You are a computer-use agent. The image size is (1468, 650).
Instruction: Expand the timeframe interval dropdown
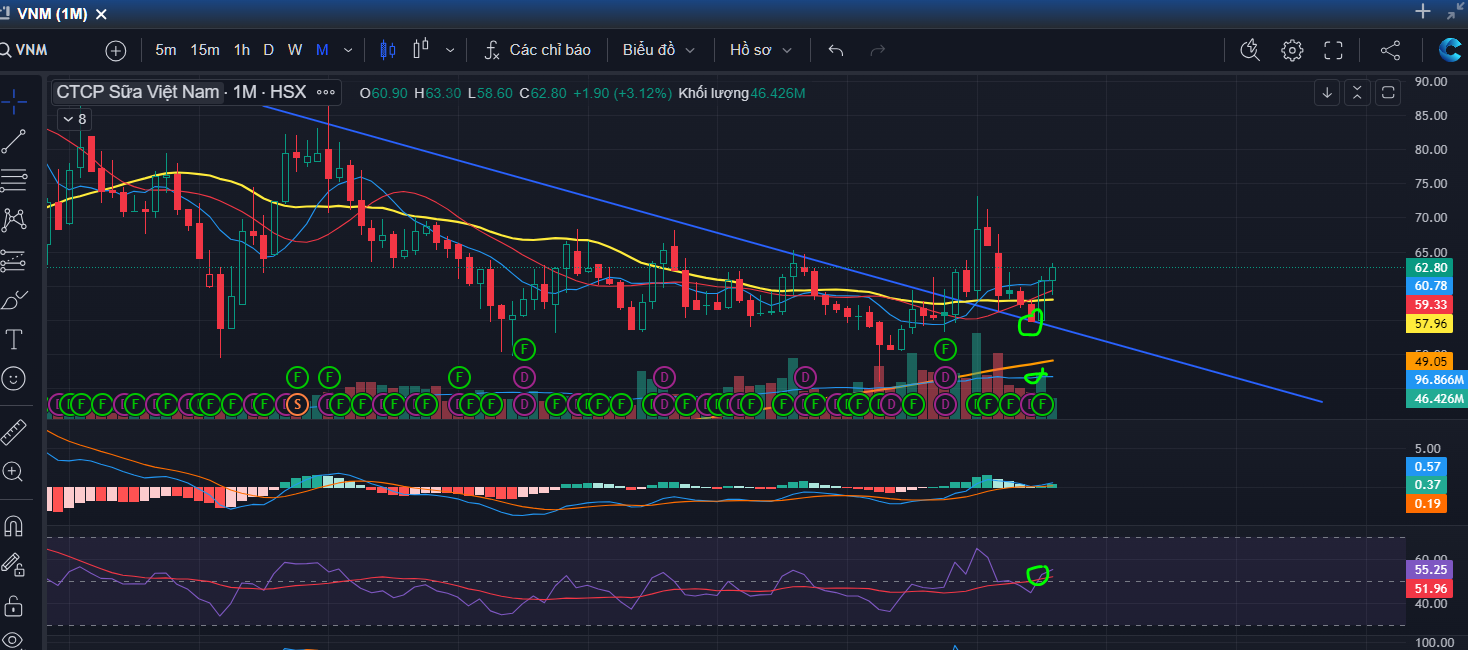pyautogui.click(x=348, y=50)
